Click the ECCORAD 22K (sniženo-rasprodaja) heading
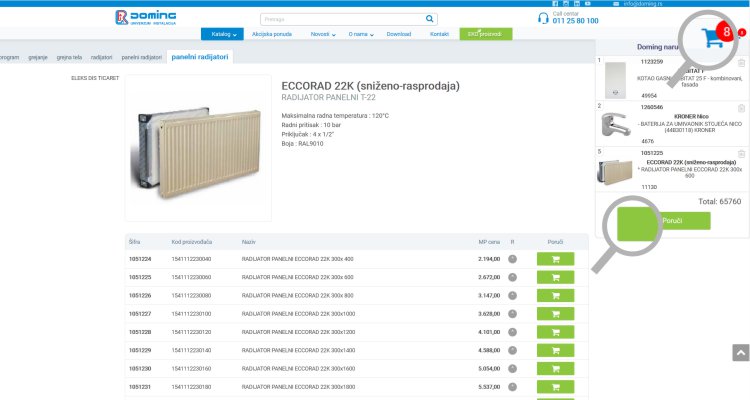750x400 pixels. click(370, 86)
